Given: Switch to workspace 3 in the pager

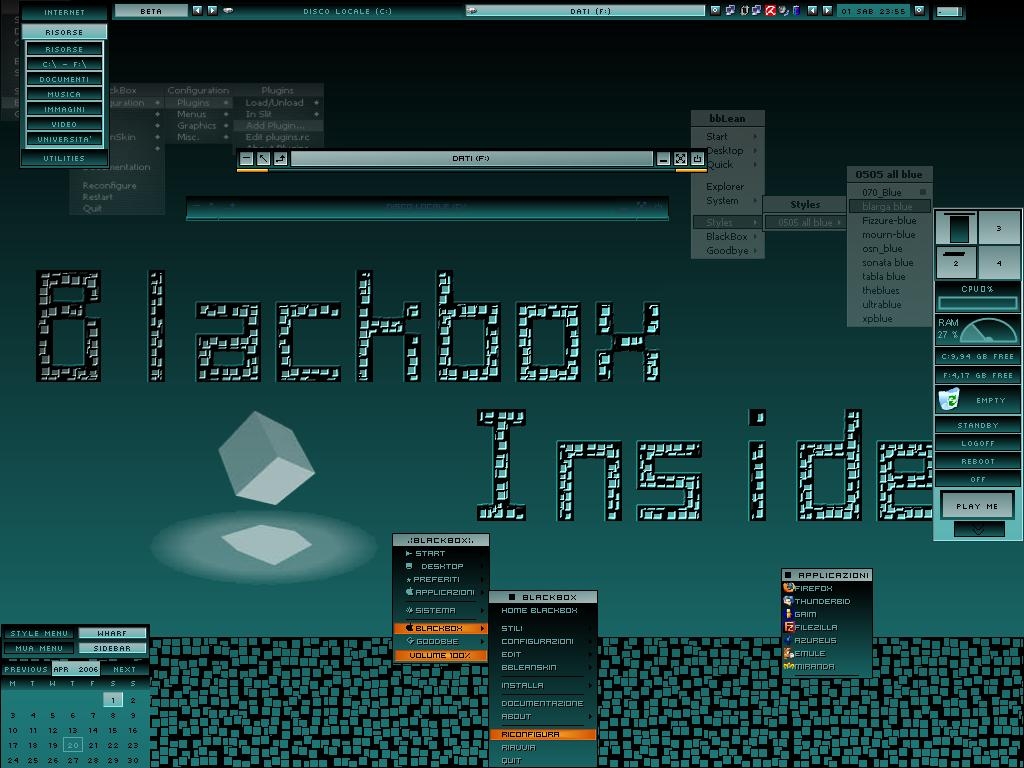Looking at the screenshot, I should pyautogui.click(x=999, y=229).
